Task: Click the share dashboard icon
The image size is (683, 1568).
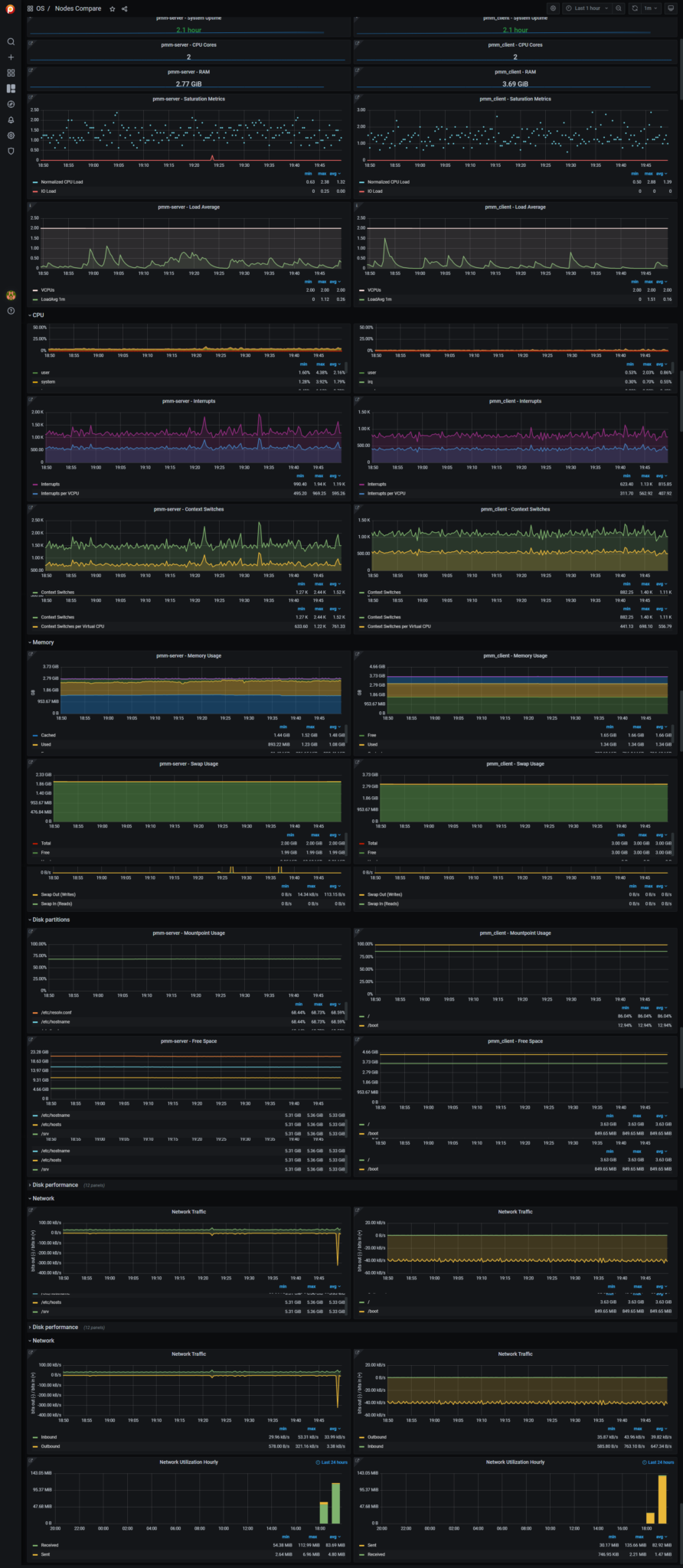Action: [125, 8]
